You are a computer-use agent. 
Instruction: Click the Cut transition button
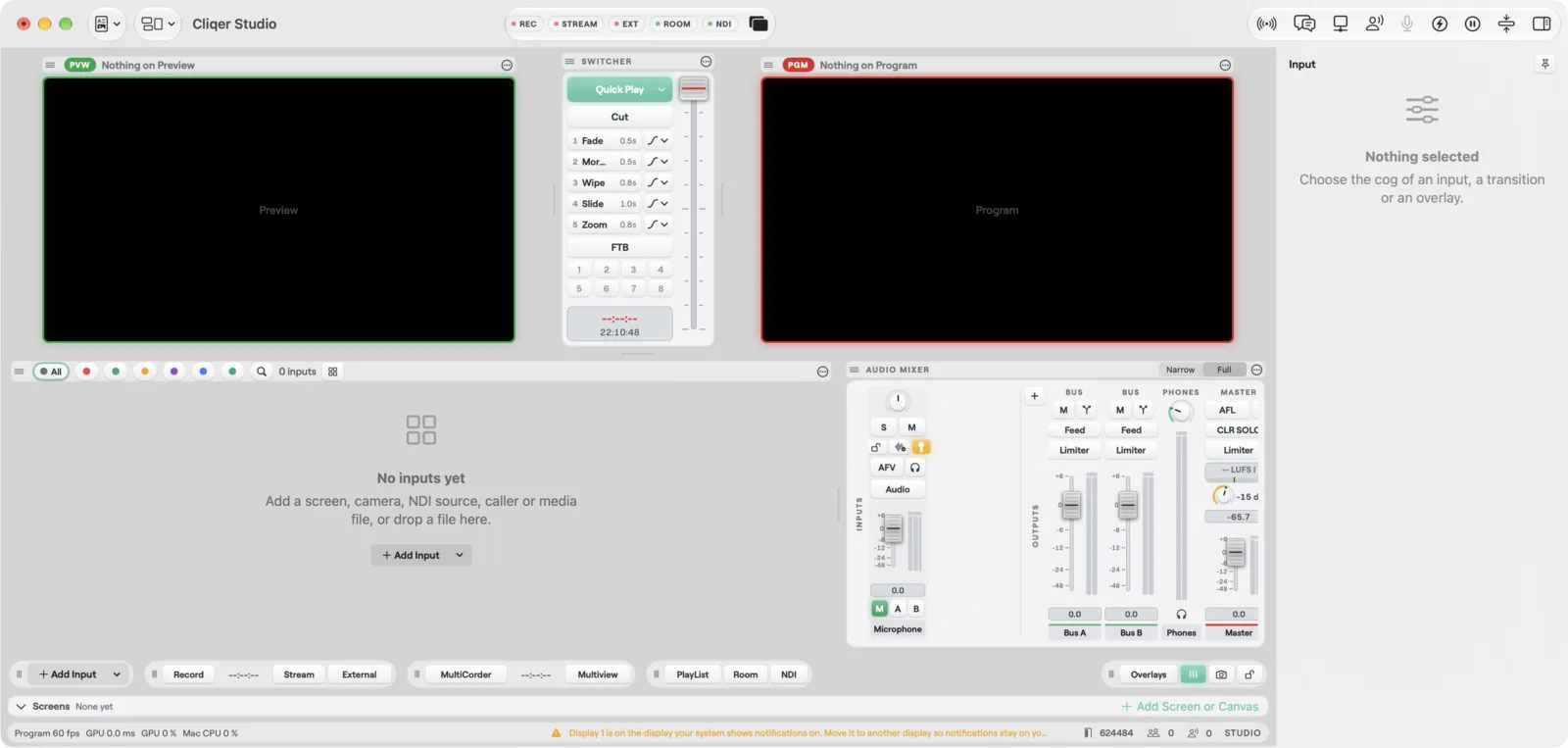[x=619, y=117]
